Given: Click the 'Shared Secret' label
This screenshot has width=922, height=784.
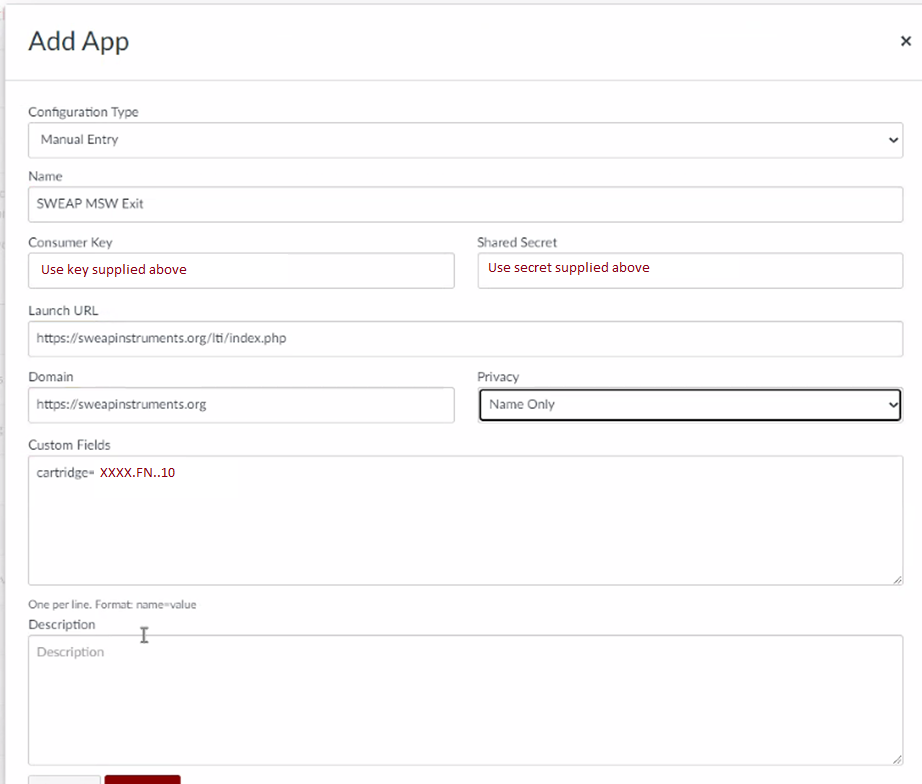Looking at the screenshot, I should [517, 242].
